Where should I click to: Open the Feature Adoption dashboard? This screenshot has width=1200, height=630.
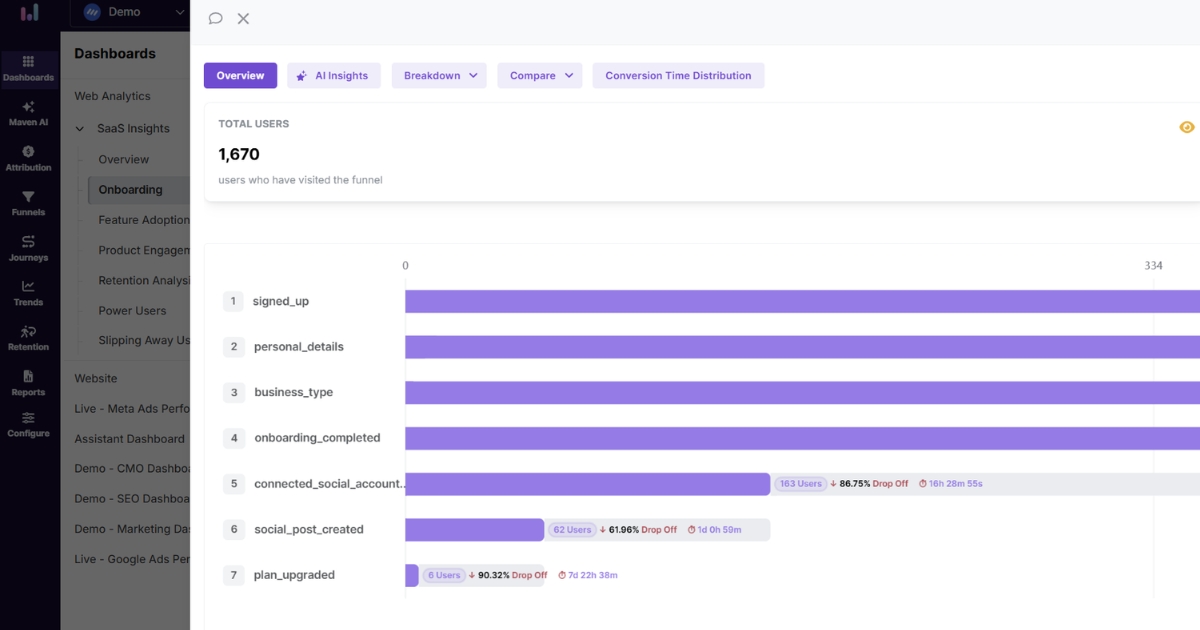[x=144, y=220]
